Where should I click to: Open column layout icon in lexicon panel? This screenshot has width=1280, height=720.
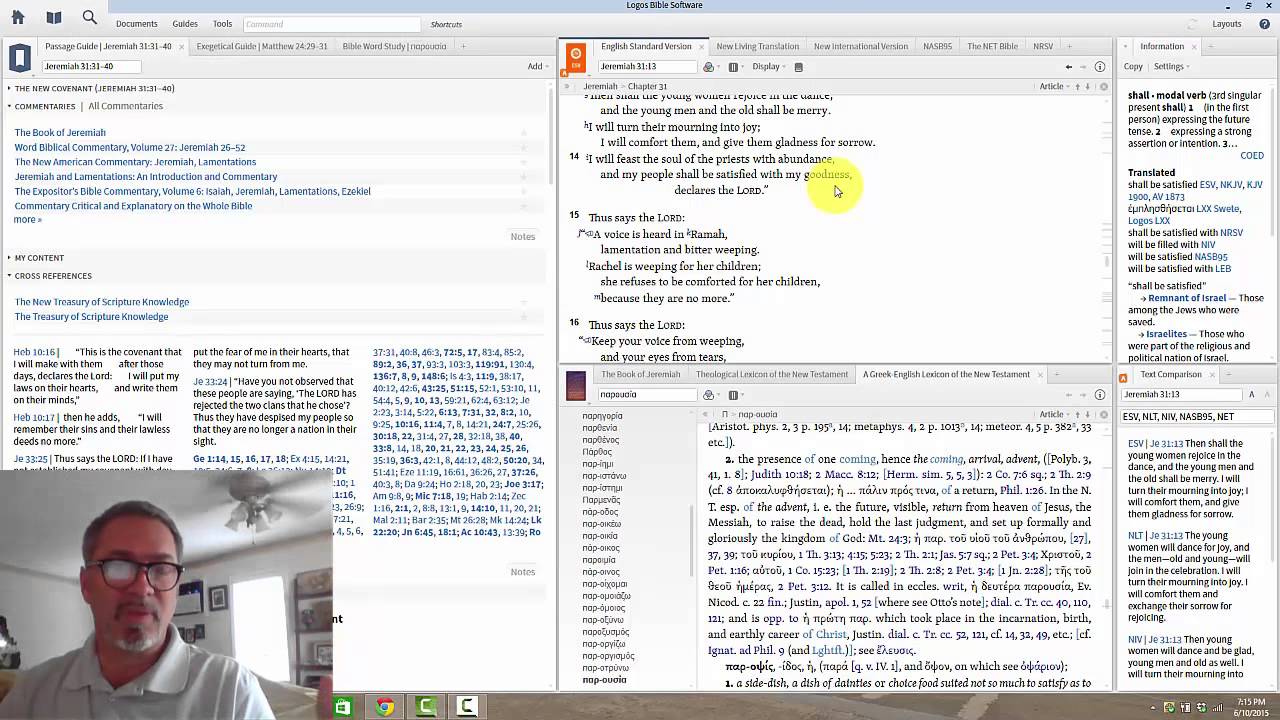(x=733, y=395)
